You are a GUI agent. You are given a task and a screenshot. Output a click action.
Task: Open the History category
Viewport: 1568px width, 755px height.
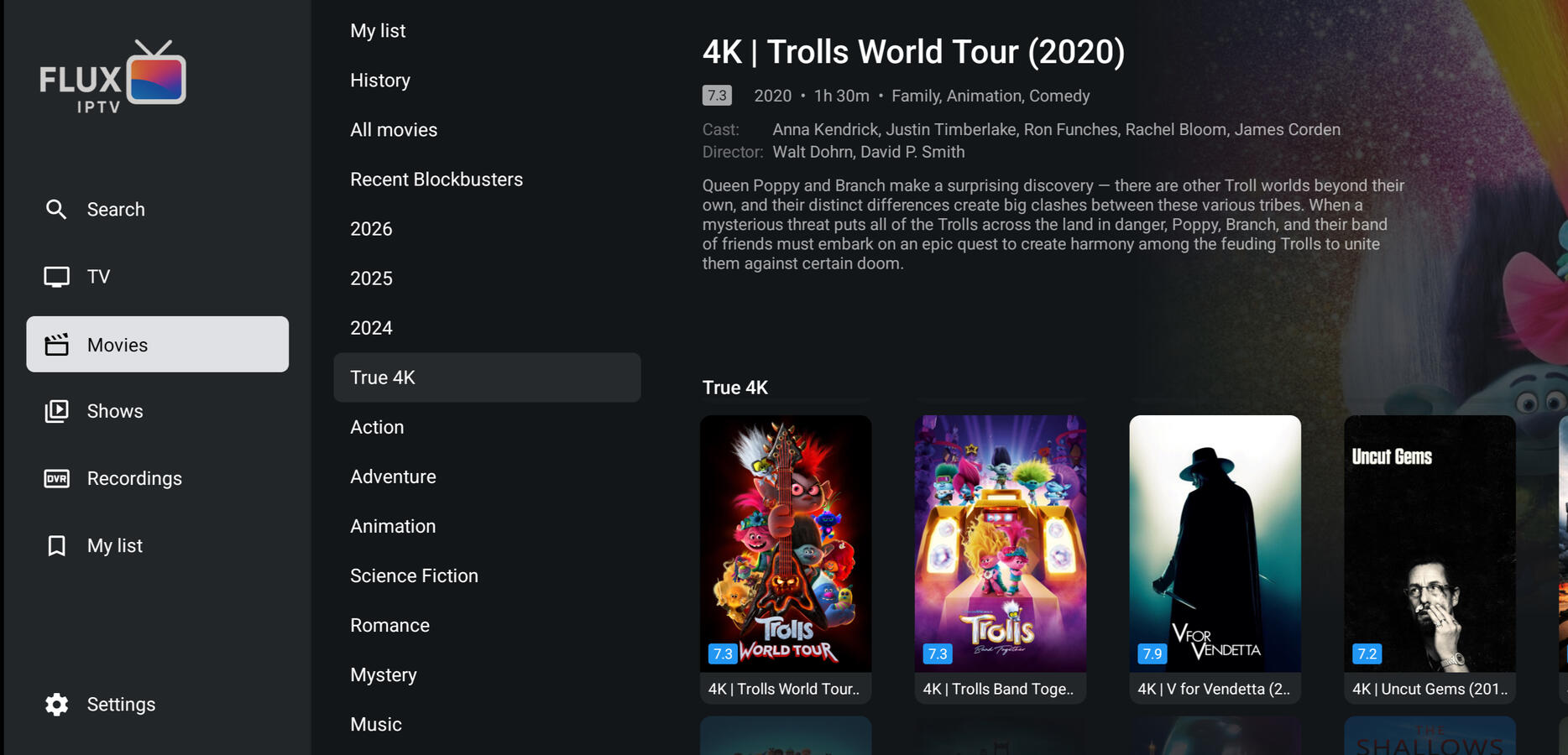point(380,81)
